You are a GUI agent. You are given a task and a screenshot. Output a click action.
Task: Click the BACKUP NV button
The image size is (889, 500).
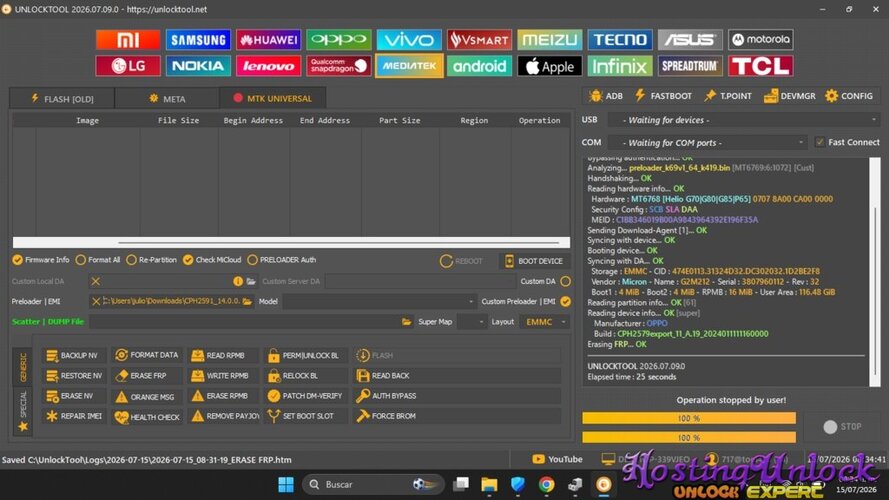coord(74,355)
